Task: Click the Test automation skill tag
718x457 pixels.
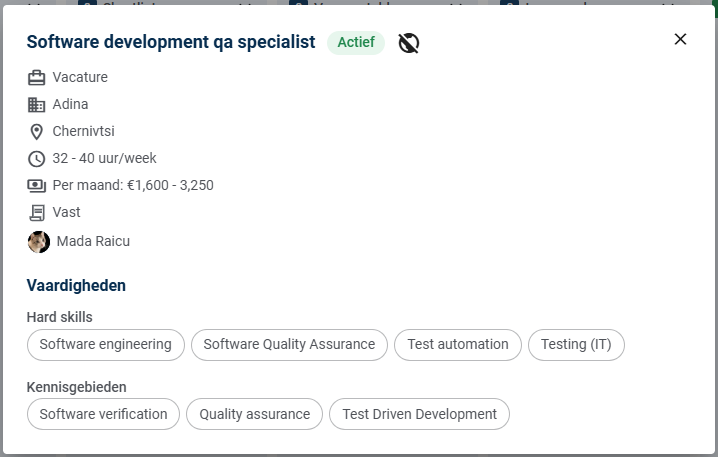Action: point(458,344)
